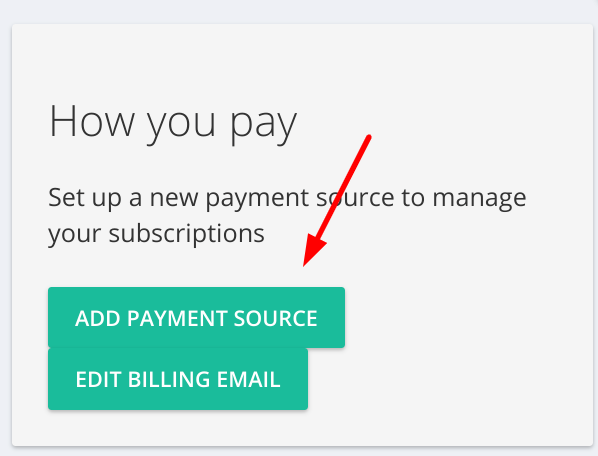Click the word "PAYMENT" on the green button

[x=176, y=318]
